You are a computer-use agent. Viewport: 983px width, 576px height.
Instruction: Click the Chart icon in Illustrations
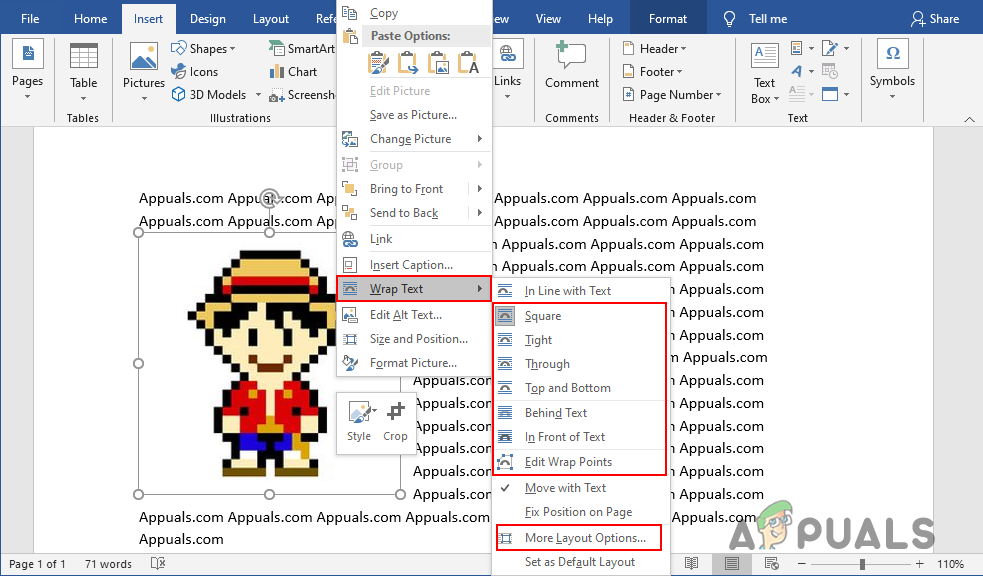point(276,72)
